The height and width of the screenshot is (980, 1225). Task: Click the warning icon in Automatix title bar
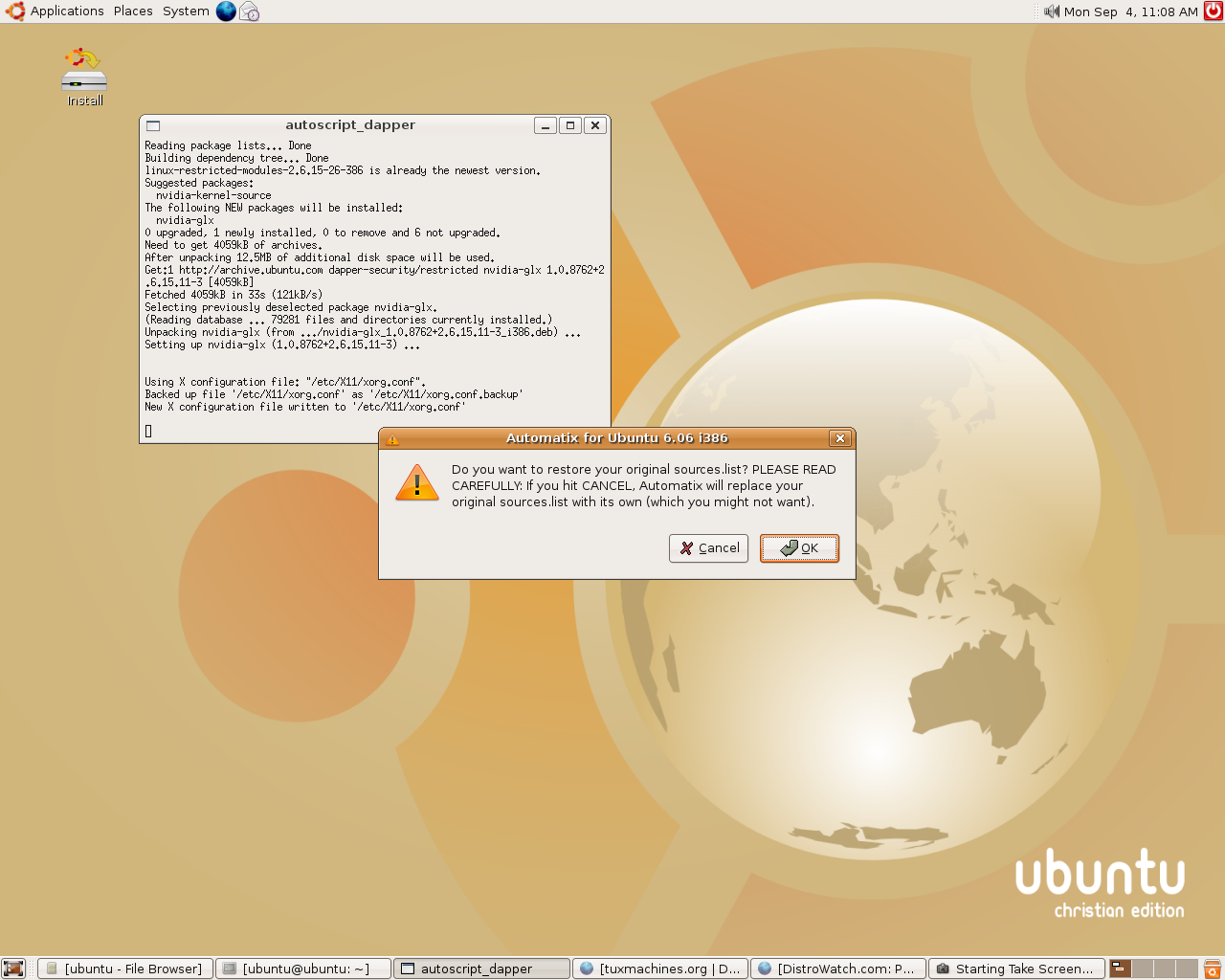pos(392,439)
